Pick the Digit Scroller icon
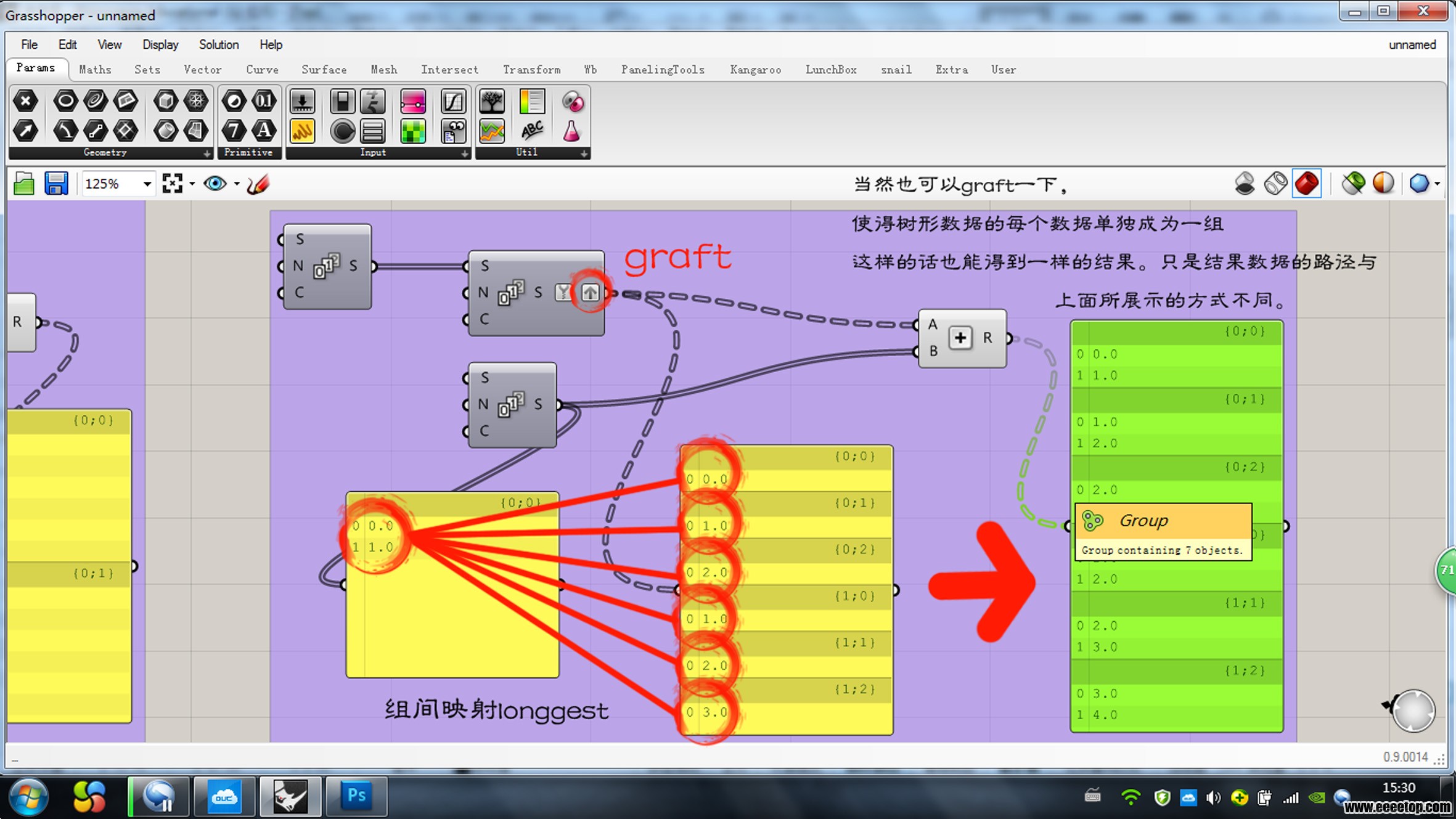The height and width of the screenshot is (819, 1456). coord(372,102)
